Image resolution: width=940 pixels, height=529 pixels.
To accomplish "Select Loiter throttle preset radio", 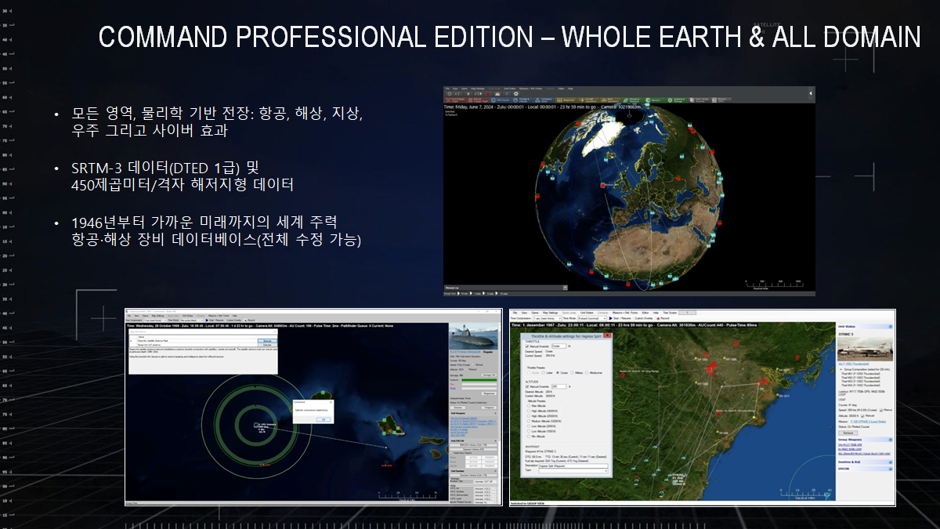I will (x=543, y=372).
